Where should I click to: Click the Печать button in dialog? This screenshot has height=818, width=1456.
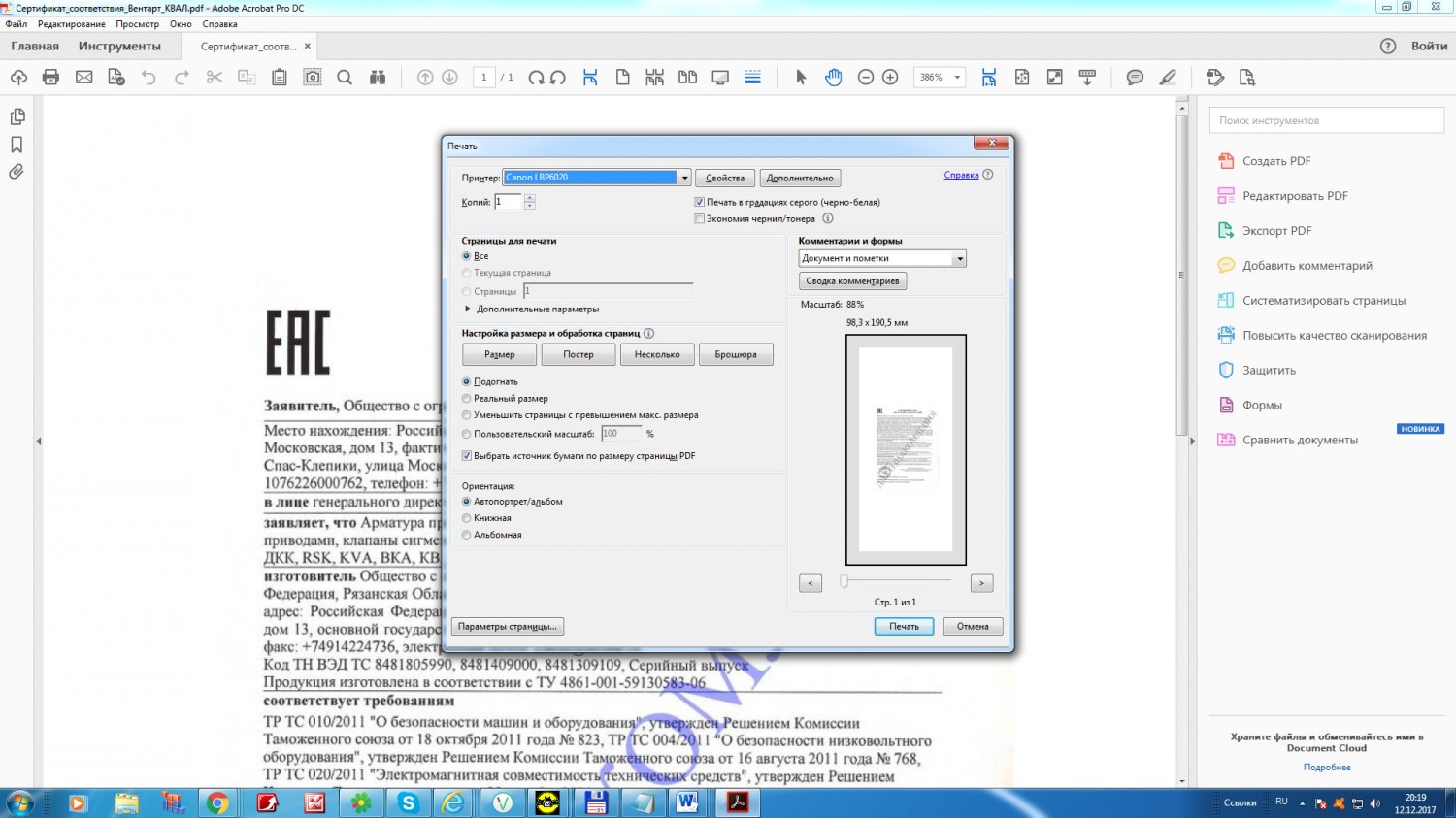pos(904,627)
